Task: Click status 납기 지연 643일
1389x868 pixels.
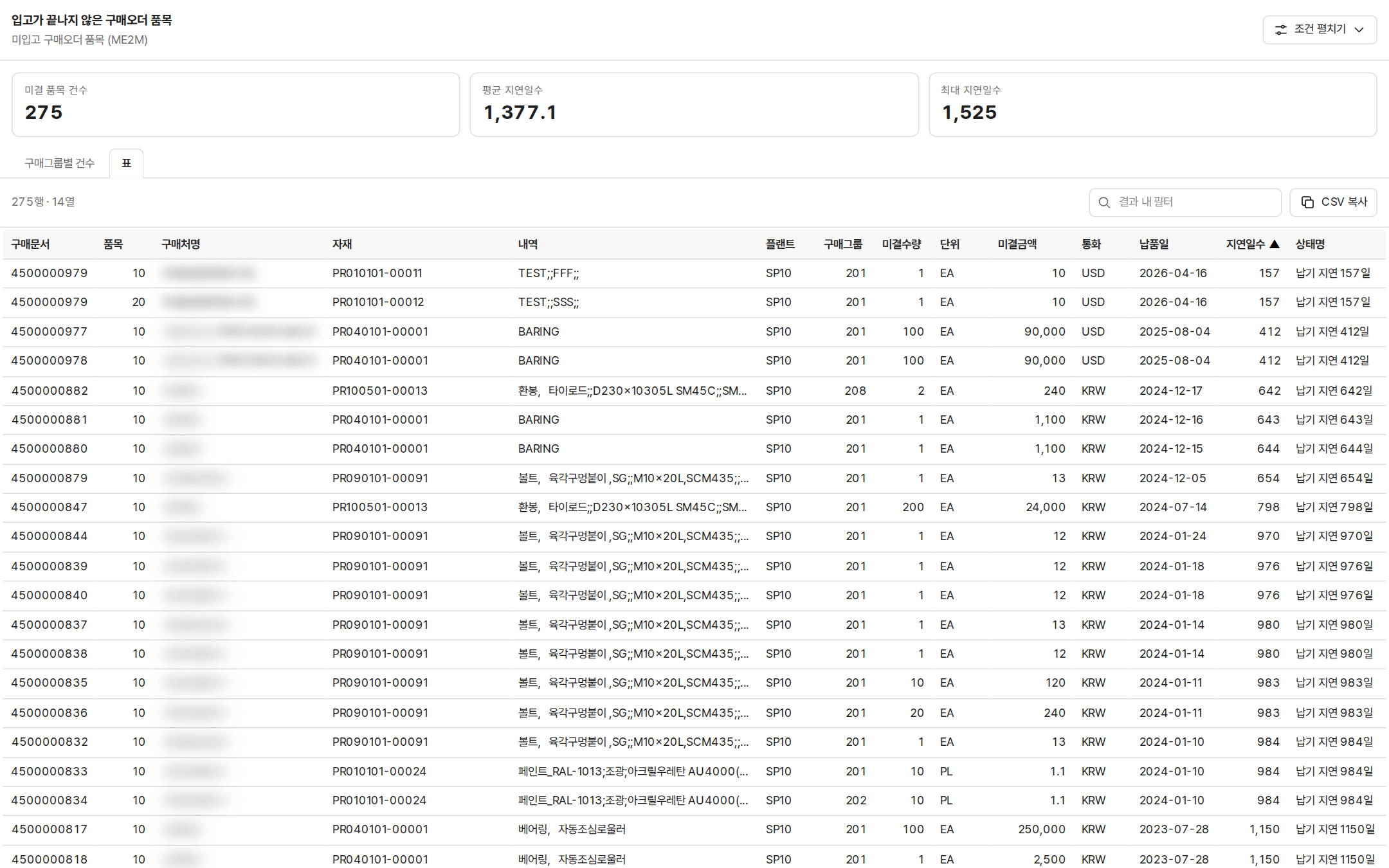Action: tap(1334, 420)
